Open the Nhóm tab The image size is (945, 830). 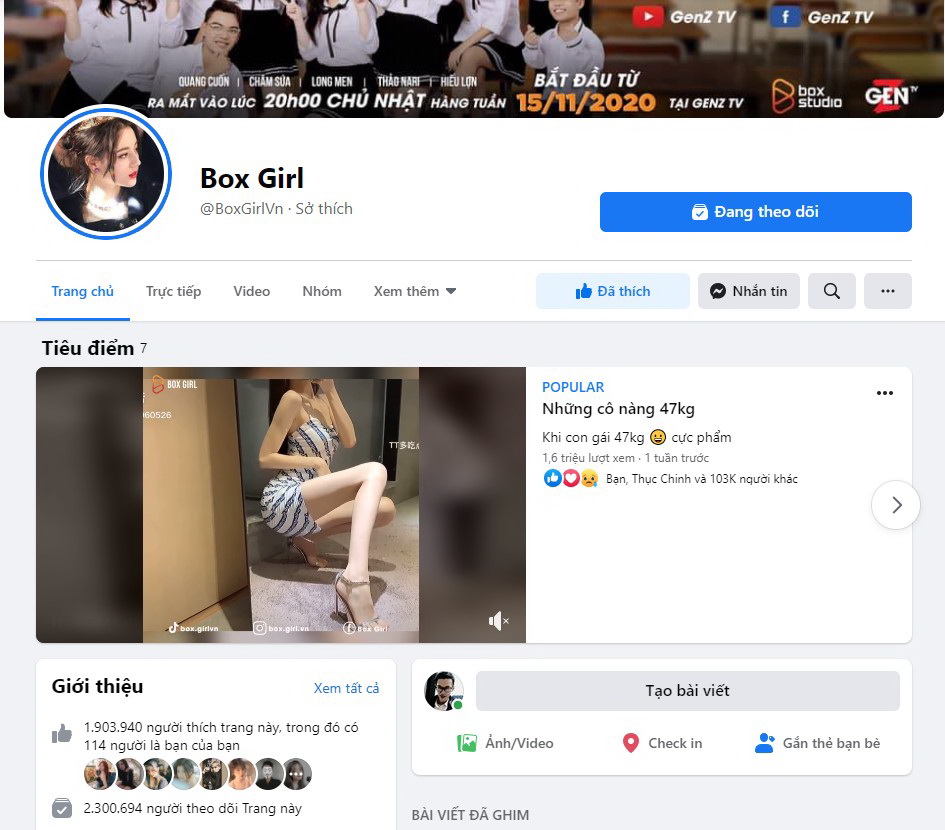coord(321,291)
